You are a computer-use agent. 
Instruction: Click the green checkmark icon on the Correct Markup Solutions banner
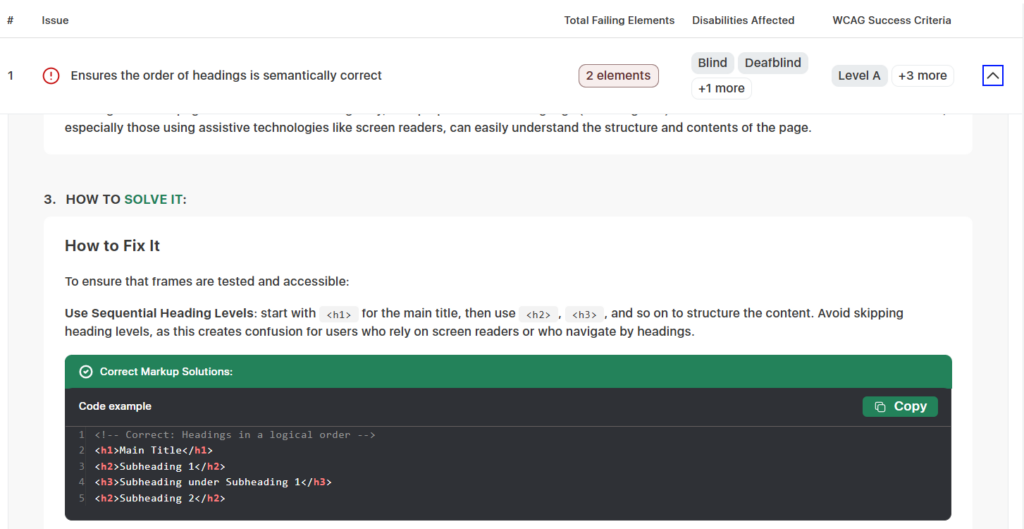click(86, 372)
